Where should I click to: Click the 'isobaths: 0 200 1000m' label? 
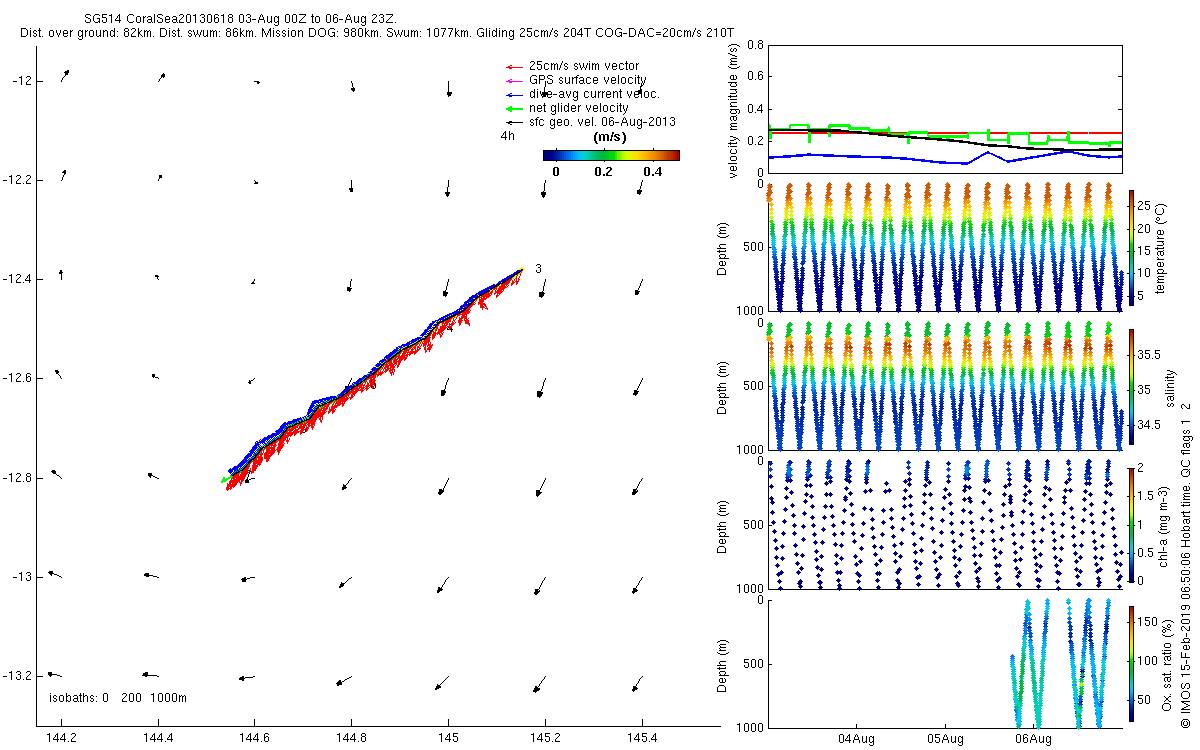pyautogui.click(x=118, y=698)
